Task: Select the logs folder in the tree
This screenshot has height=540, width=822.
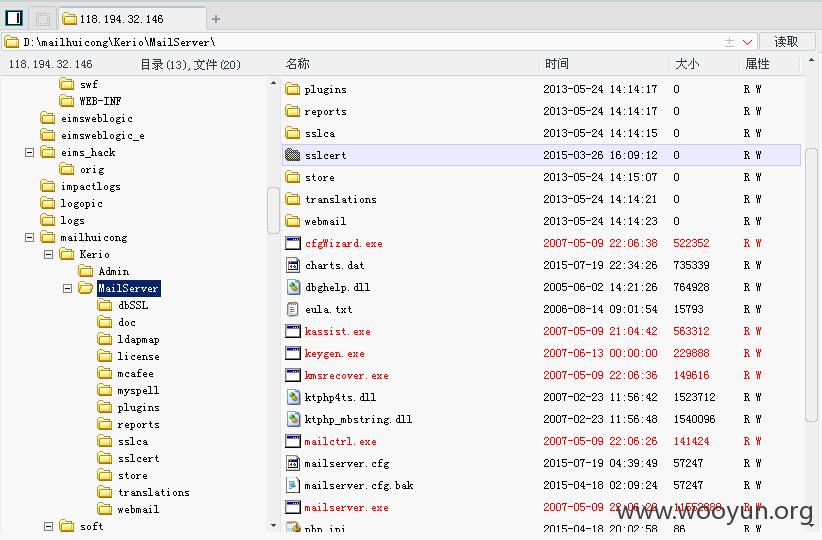Action: pyautogui.click(x=63, y=220)
